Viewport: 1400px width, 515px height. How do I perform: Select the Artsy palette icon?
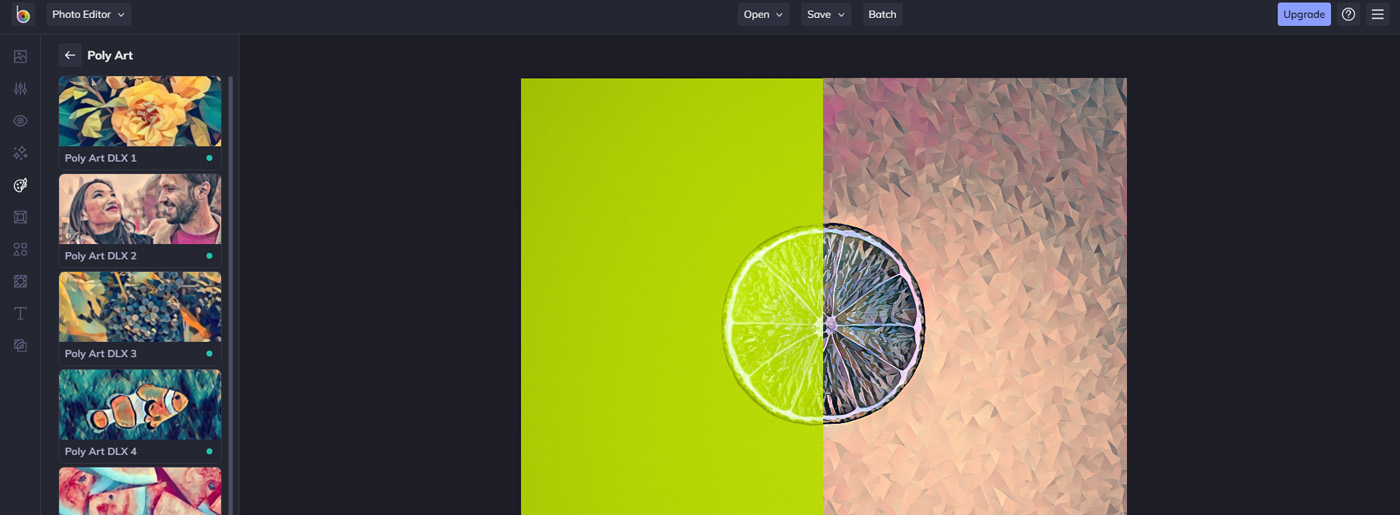(20, 185)
